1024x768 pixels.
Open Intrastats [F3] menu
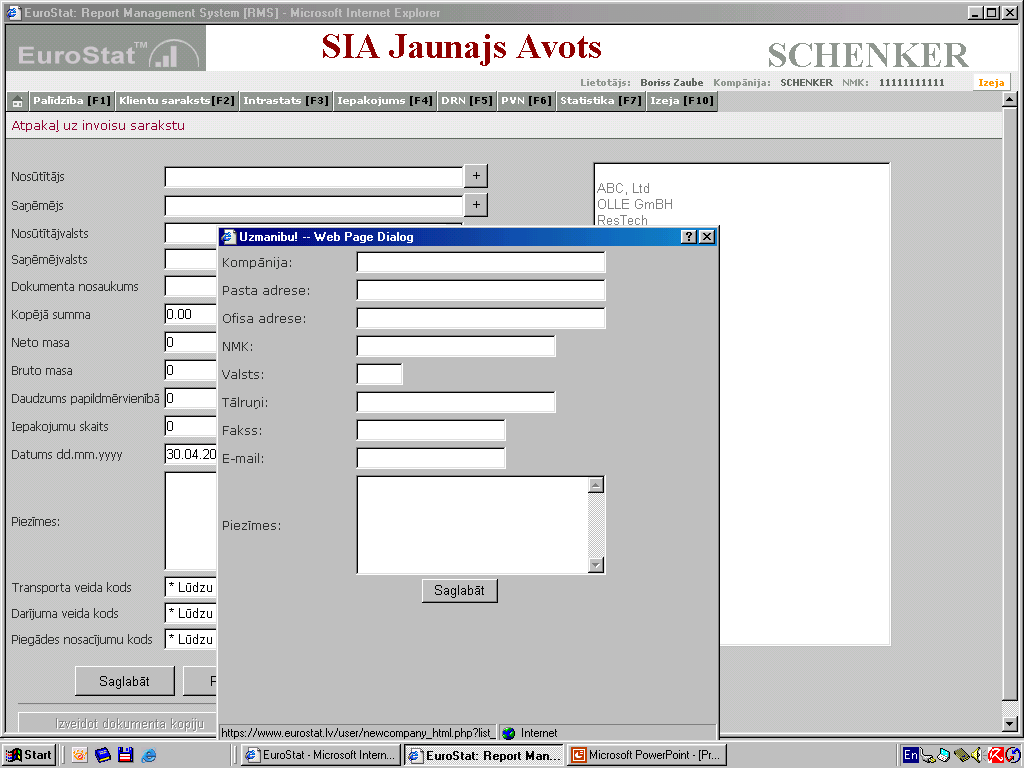(285, 101)
